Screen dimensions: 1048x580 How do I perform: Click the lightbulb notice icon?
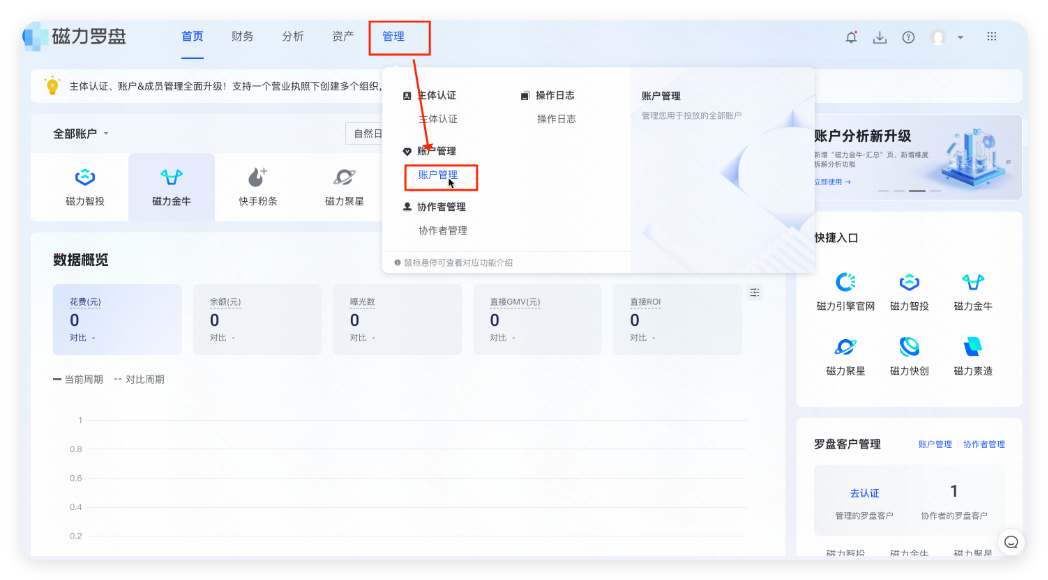click(x=52, y=86)
